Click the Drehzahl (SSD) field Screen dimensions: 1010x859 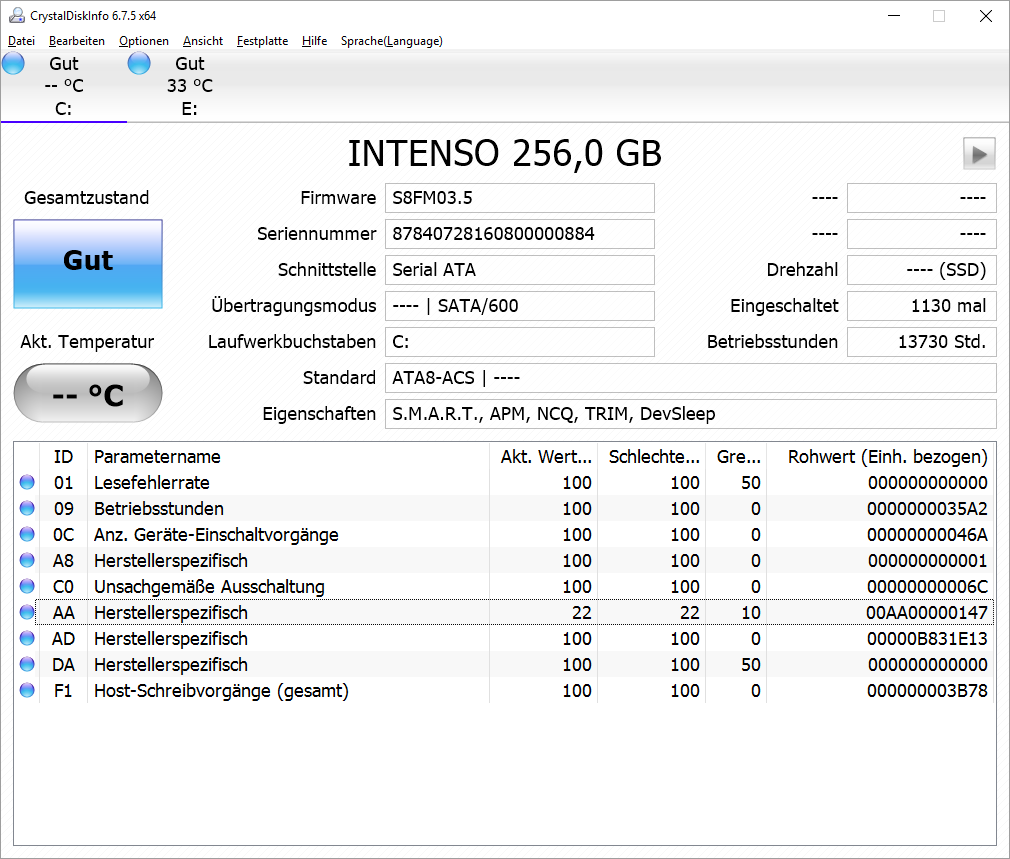[922, 270]
